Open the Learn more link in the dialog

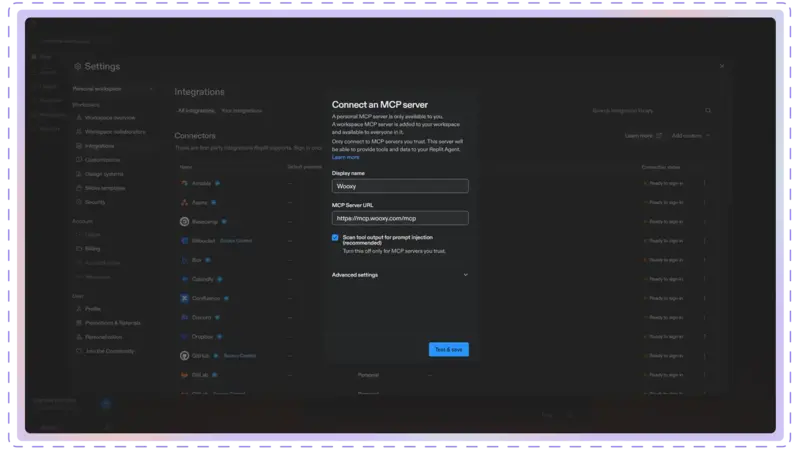(345, 157)
